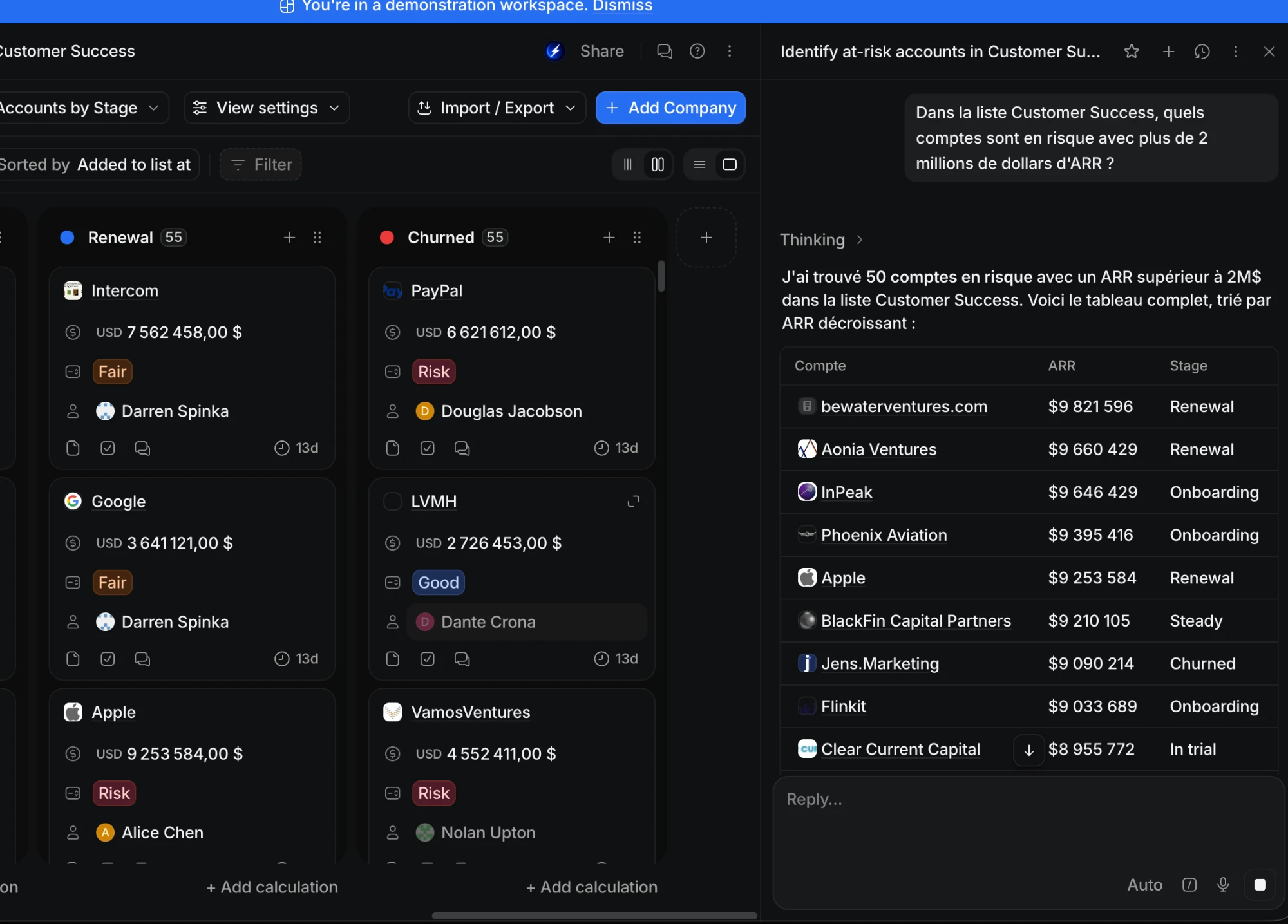Grab the Renewal column drag handle
This screenshot has height=924, width=1288.
(x=317, y=238)
